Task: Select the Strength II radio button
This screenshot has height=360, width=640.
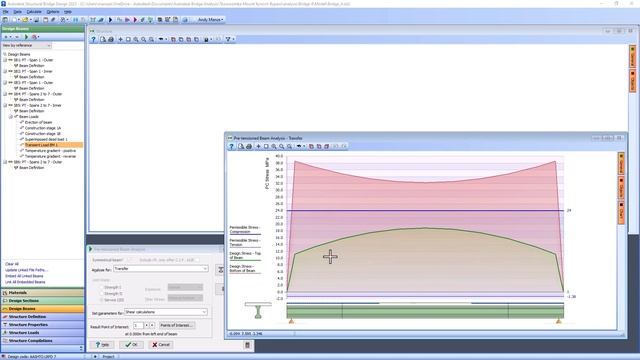Action: pos(102,293)
